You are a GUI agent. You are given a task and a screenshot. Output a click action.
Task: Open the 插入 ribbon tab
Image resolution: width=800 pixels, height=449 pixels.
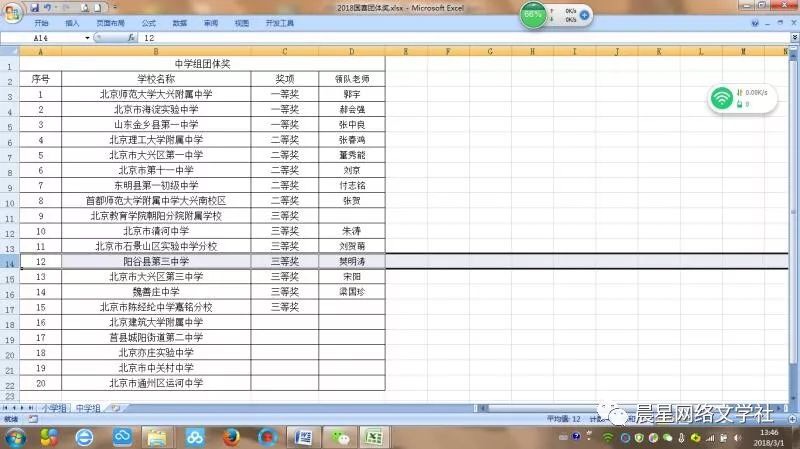(x=72, y=22)
